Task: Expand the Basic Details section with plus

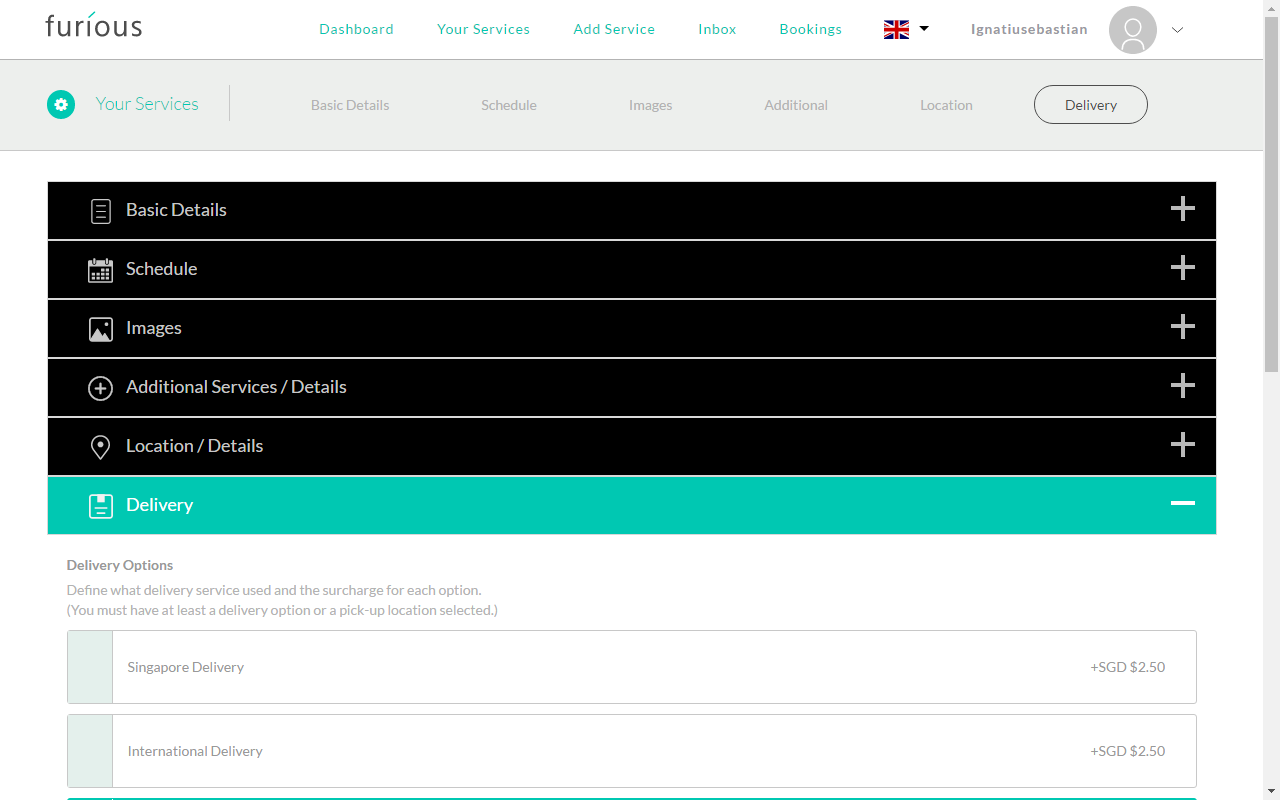Action: (x=1182, y=208)
